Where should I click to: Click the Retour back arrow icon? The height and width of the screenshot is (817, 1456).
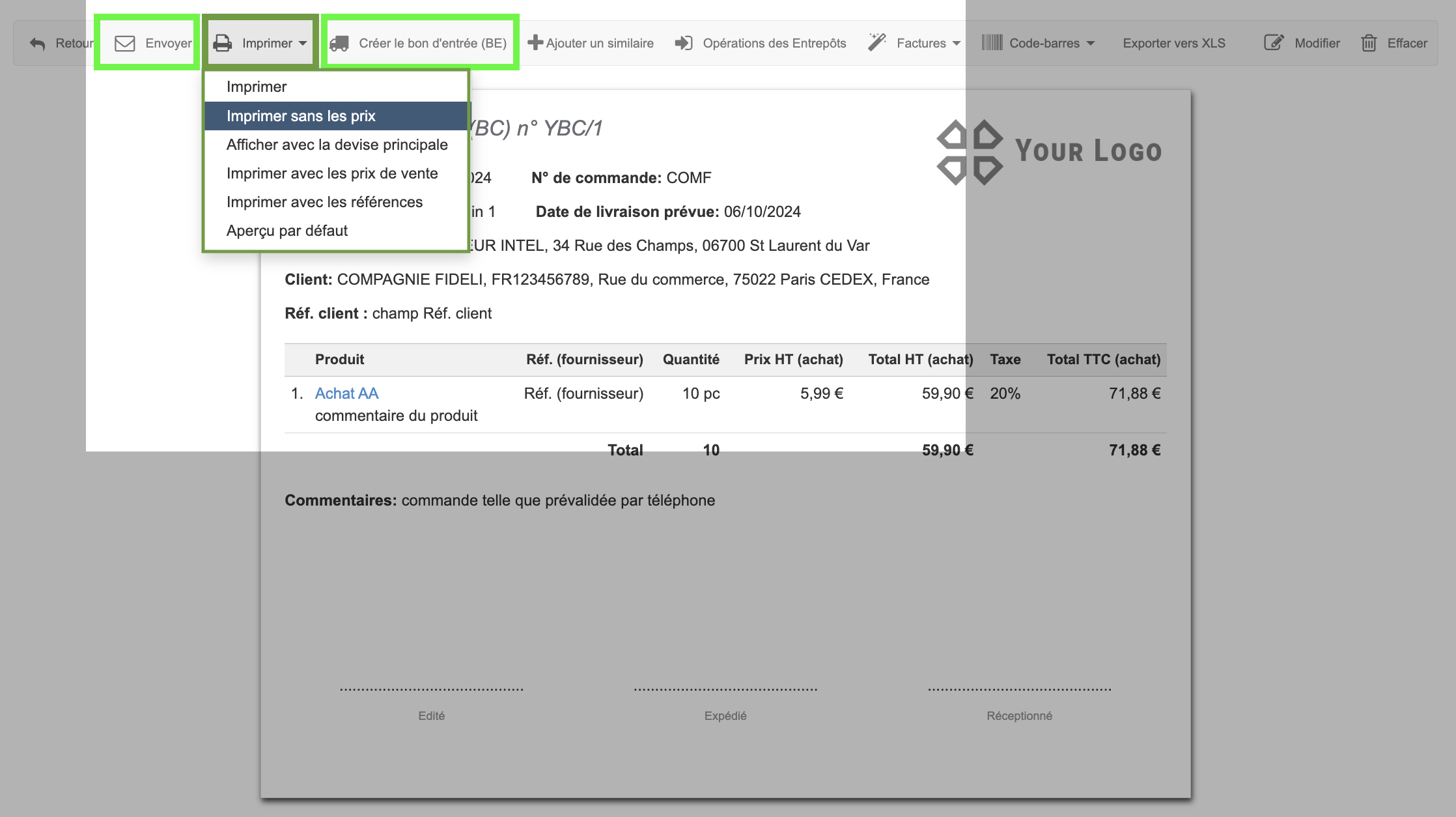[x=37, y=42]
